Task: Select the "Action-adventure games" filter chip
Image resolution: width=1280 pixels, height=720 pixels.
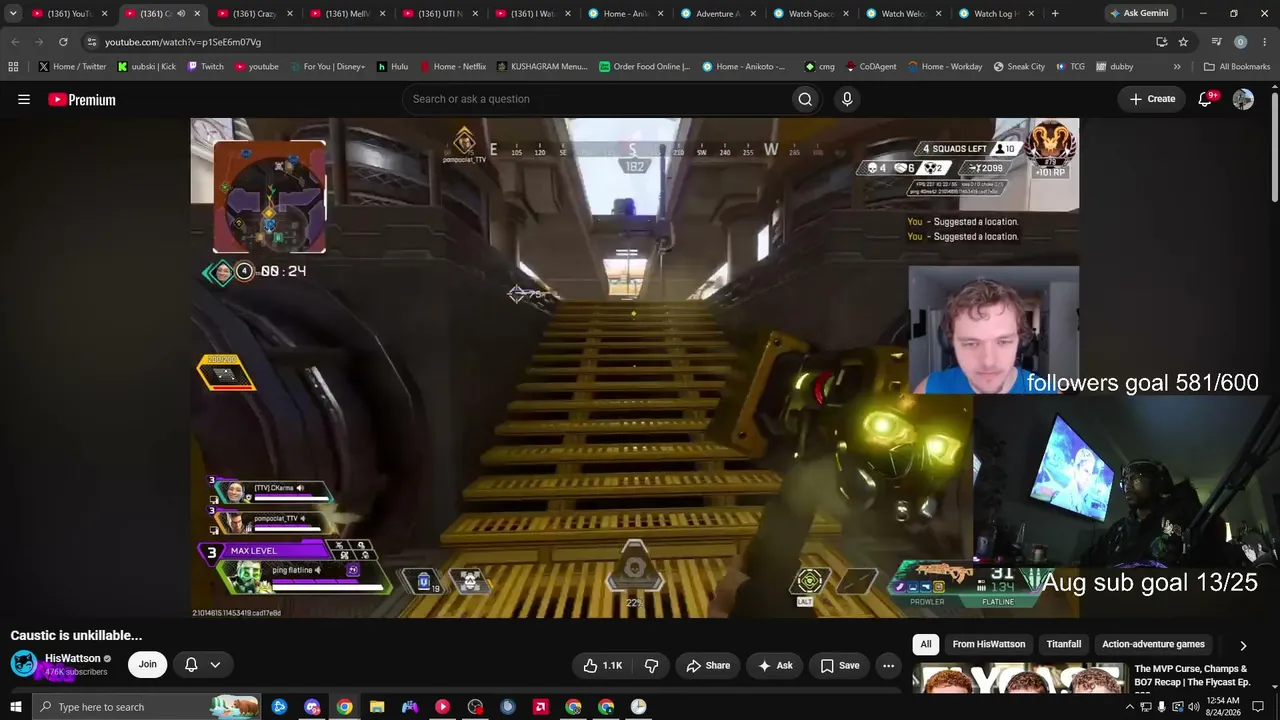Action: (1153, 644)
